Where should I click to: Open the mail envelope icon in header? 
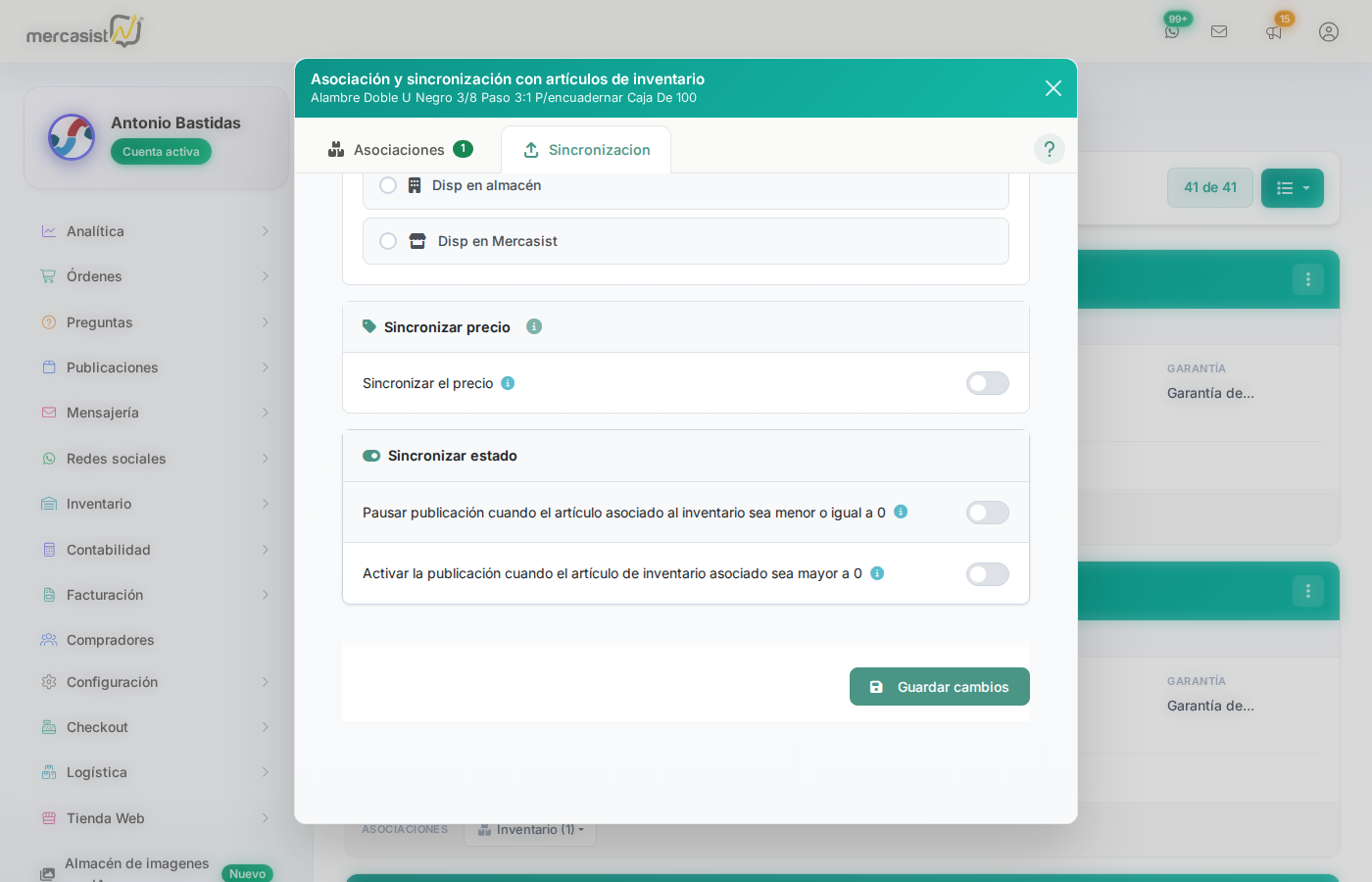(x=1219, y=31)
